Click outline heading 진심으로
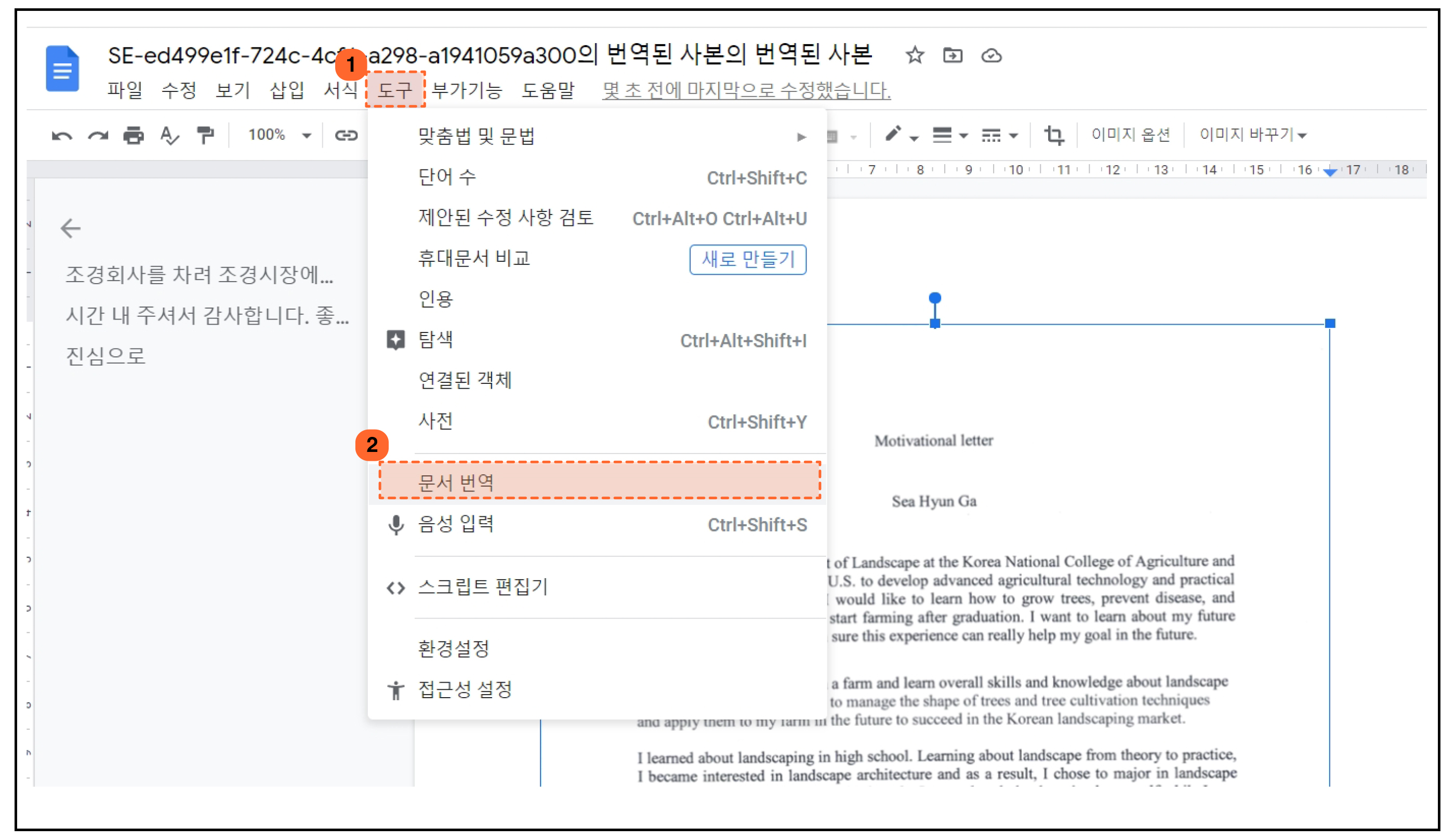The image size is (1455, 840). 105,355
